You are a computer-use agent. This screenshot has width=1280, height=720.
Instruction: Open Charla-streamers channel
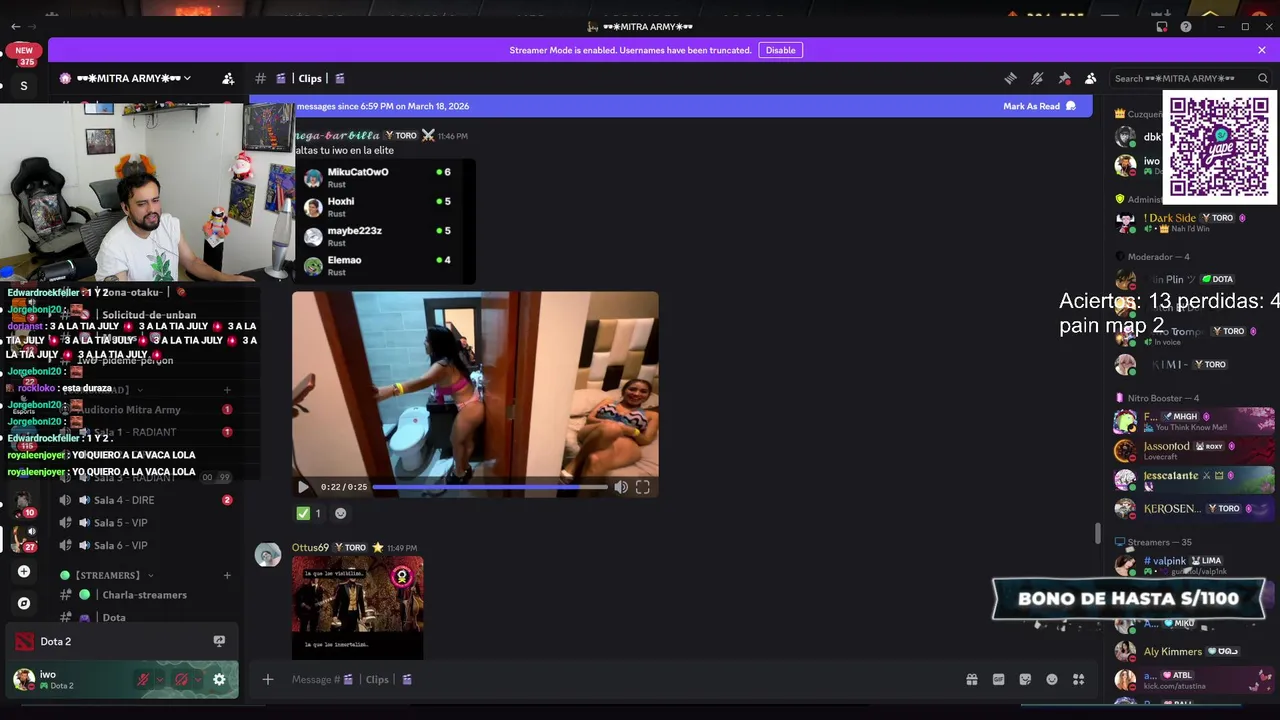pyautogui.click(x=148, y=595)
